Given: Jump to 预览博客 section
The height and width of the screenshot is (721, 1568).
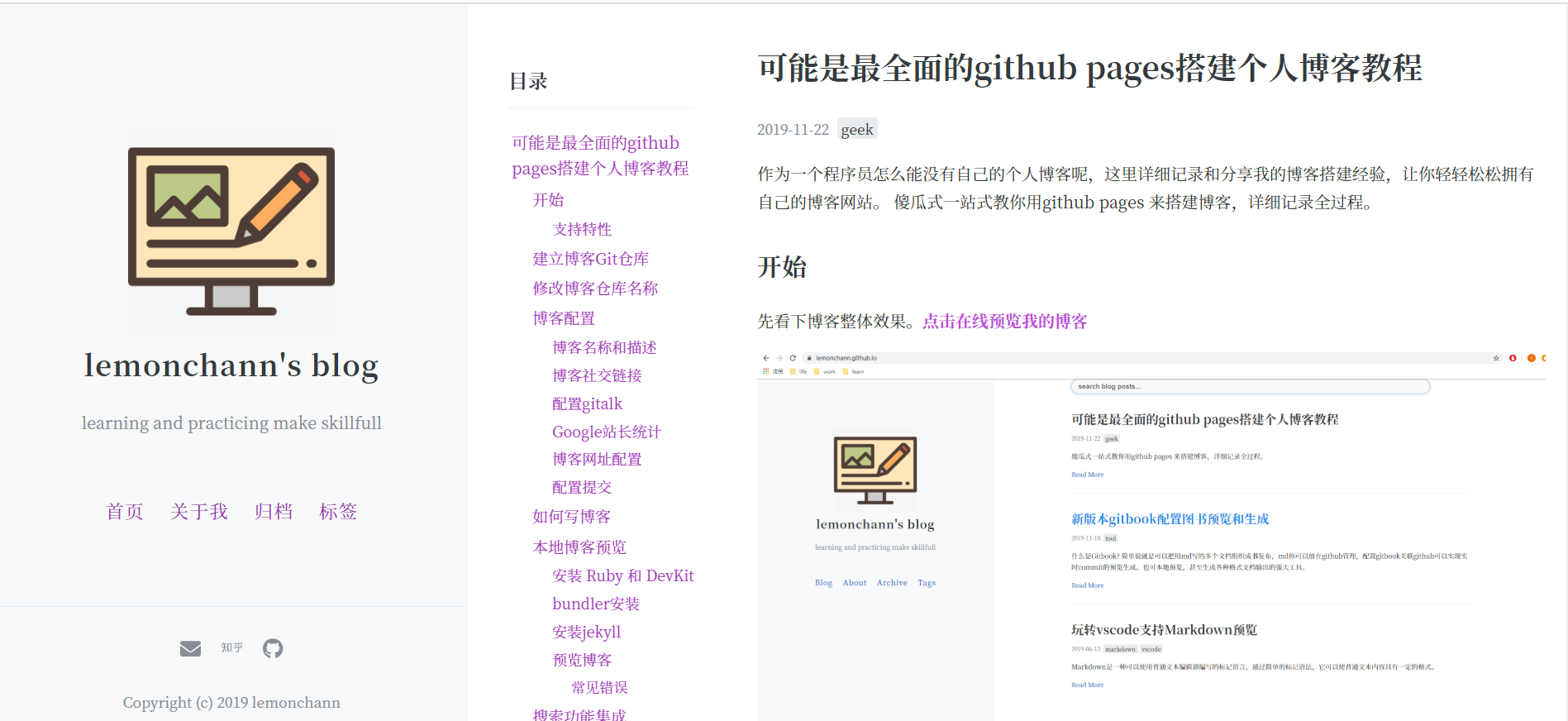Looking at the screenshot, I should click(x=582, y=660).
